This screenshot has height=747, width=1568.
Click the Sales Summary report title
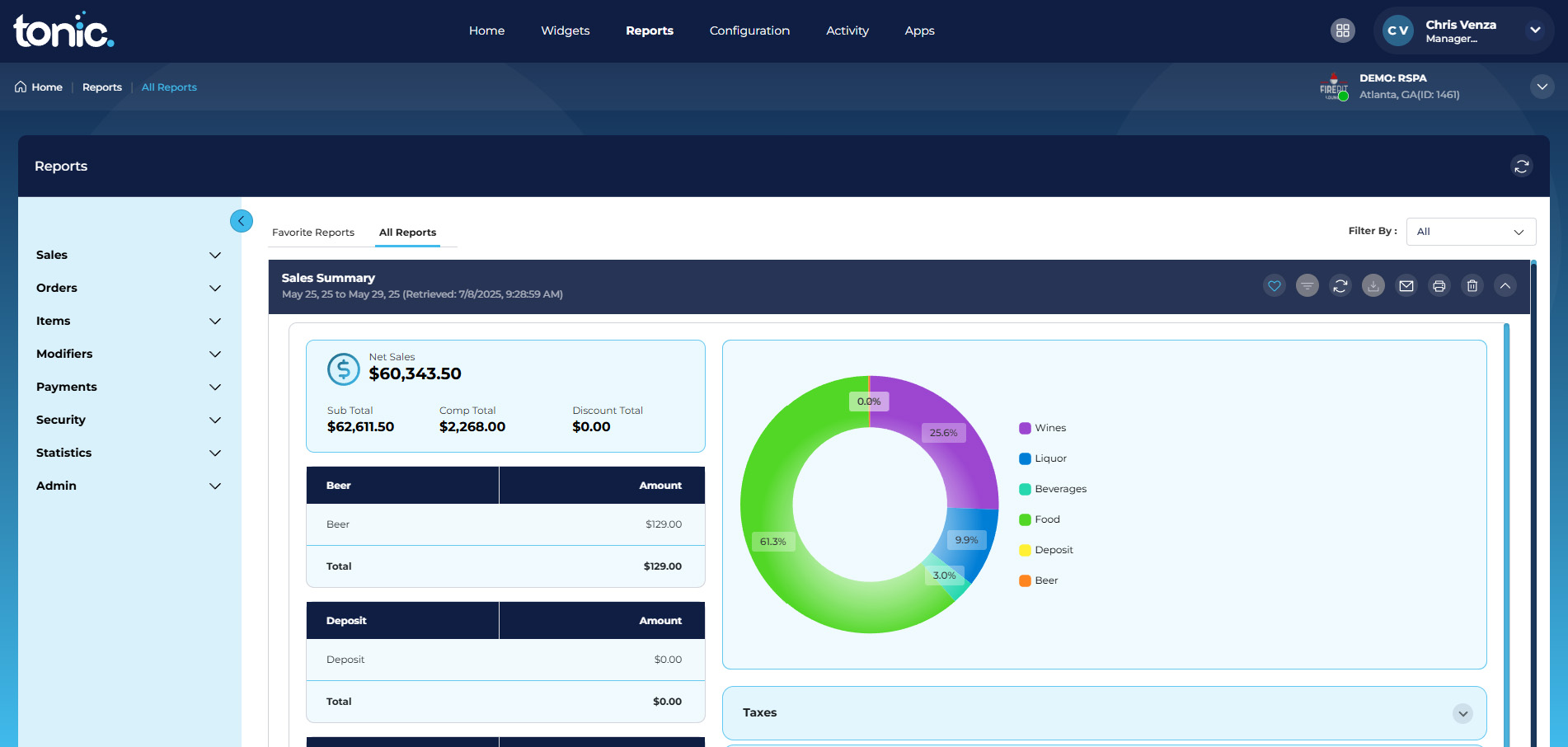[x=328, y=278]
